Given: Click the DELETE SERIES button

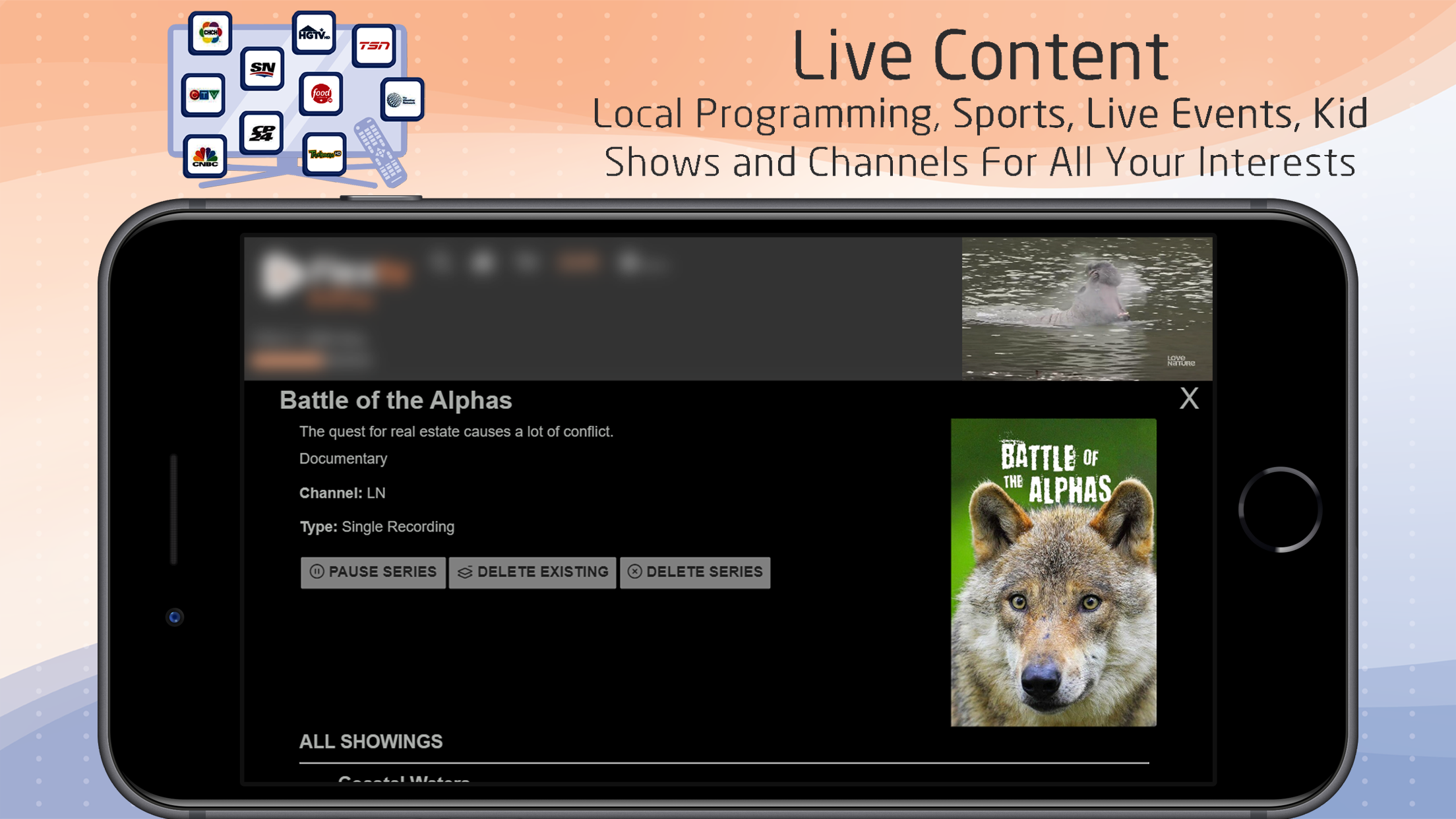Looking at the screenshot, I should [x=695, y=572].
